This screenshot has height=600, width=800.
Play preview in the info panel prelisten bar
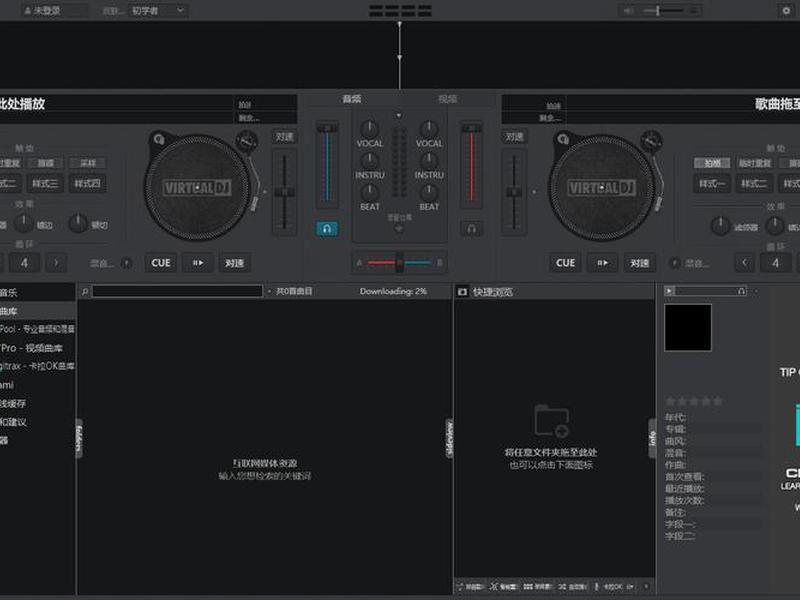[669, 291]
